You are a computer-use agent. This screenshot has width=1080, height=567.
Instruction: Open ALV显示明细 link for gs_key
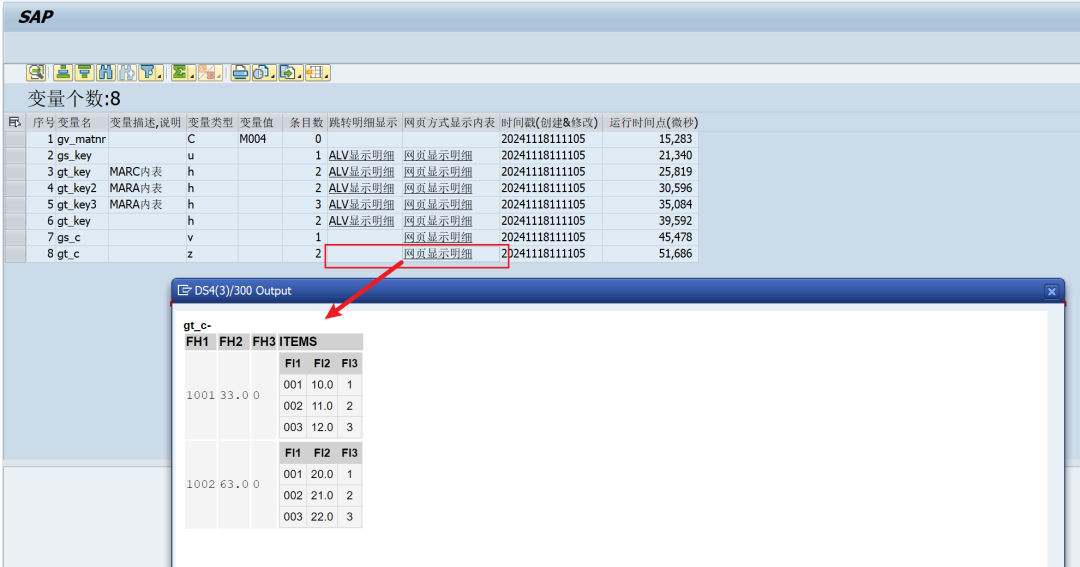361,156
